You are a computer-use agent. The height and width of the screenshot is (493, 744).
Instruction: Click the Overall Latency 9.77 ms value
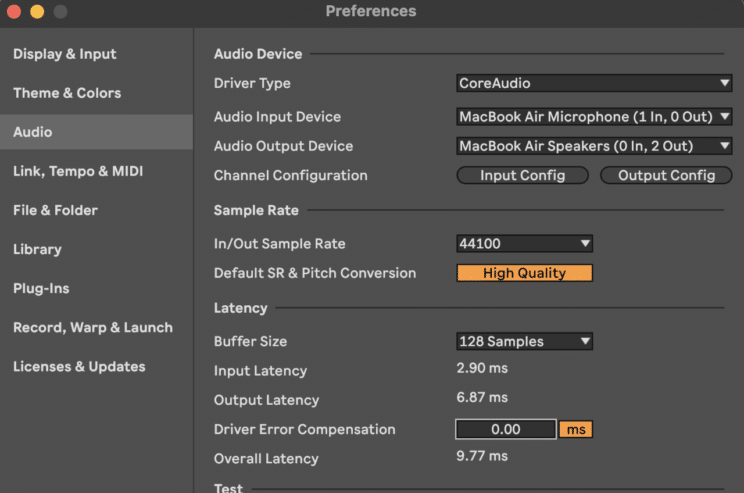click(482, 456)
